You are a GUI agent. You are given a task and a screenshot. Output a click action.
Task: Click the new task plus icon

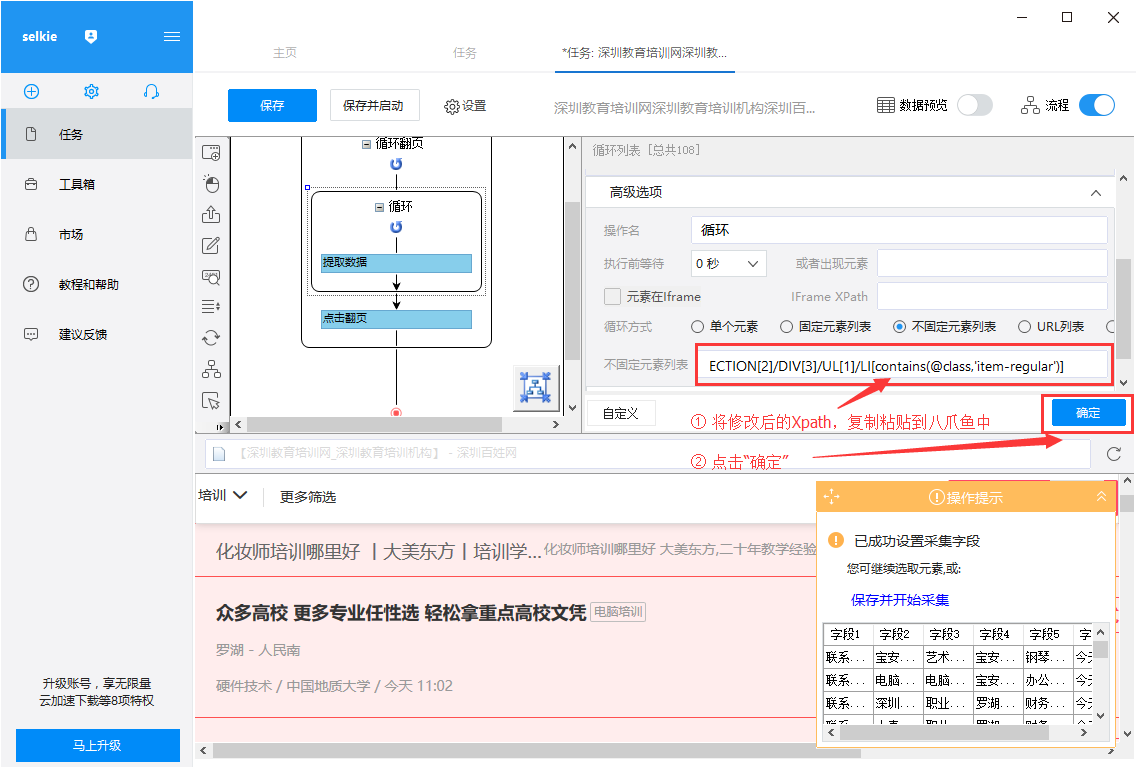(x=31, y=91)
